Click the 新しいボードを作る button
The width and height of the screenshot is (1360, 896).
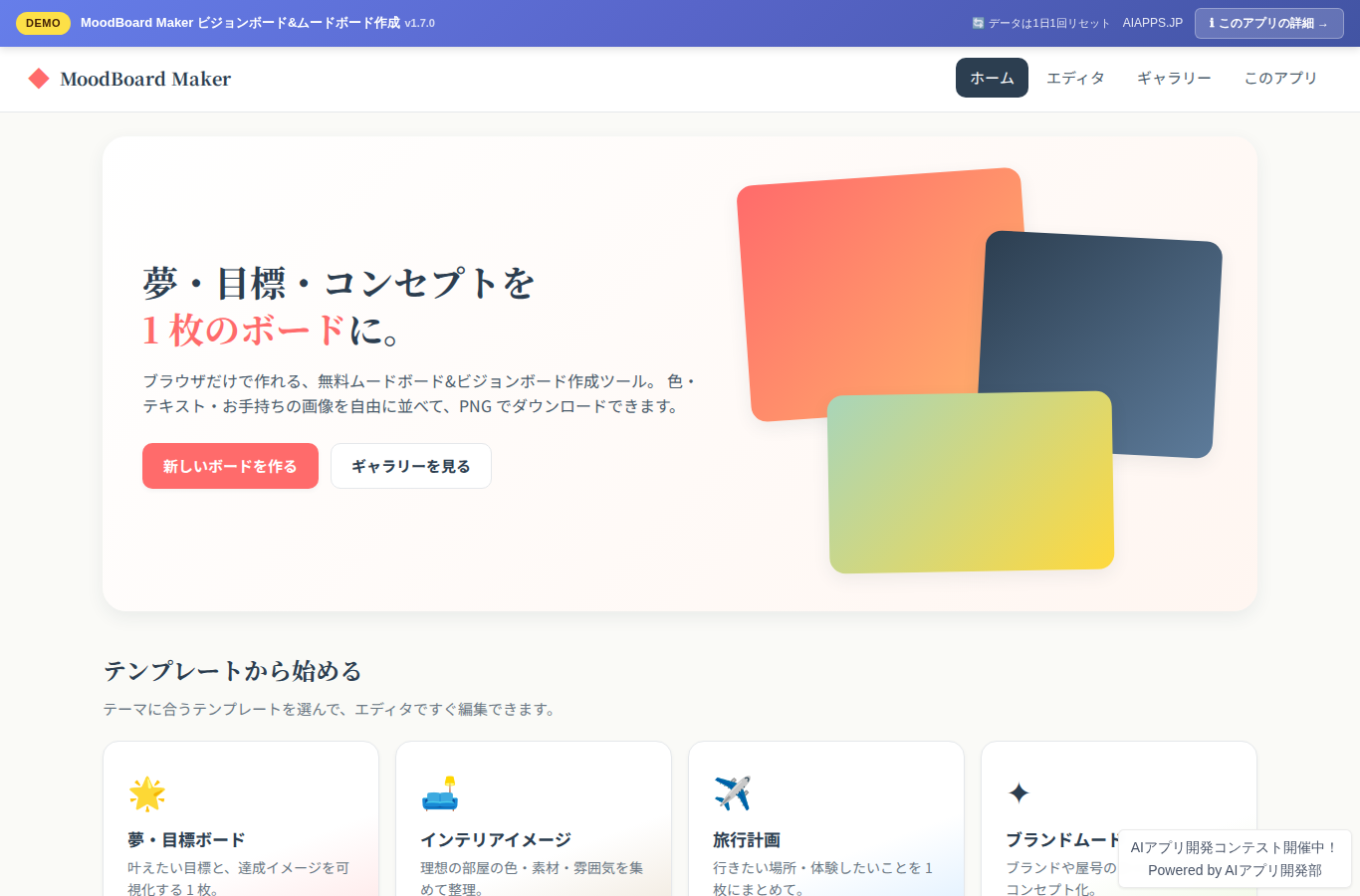tap(230, 466)
